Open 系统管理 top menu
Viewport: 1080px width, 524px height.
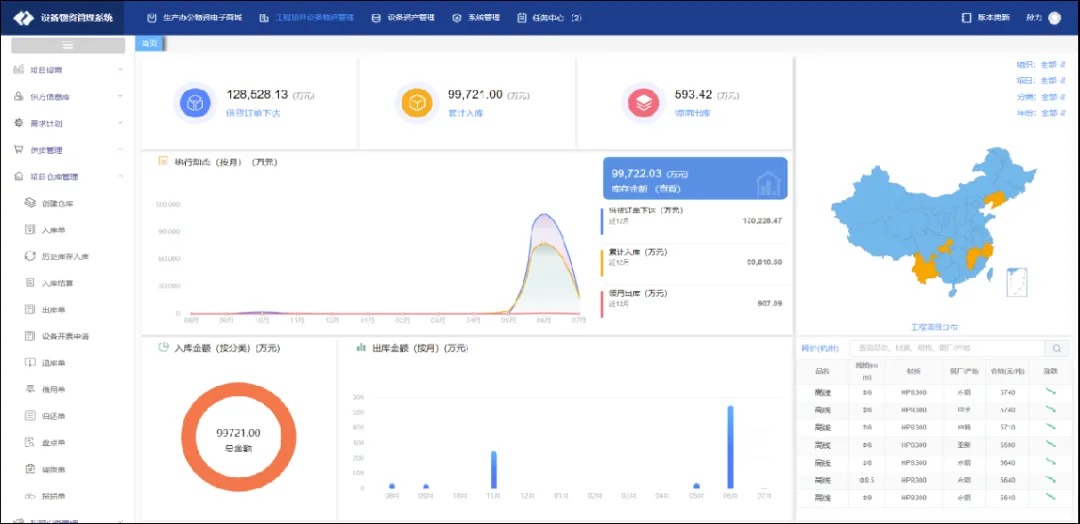[x=475, y=18]
